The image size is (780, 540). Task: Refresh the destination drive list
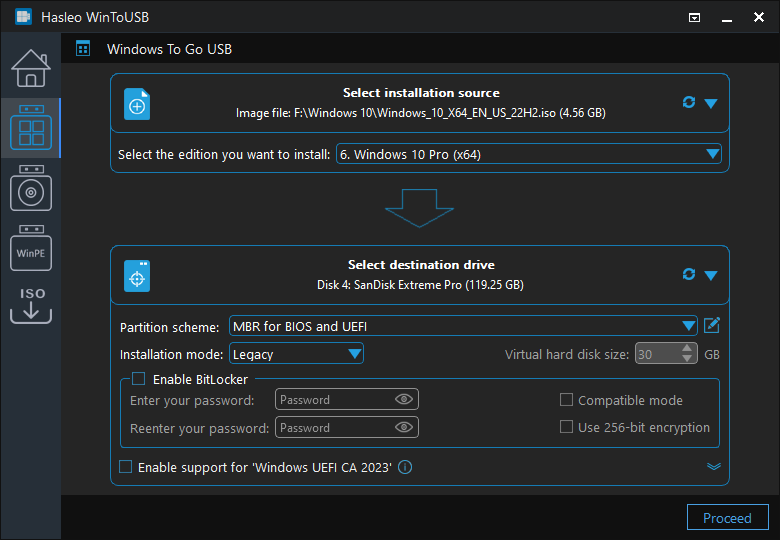point(688,274)
